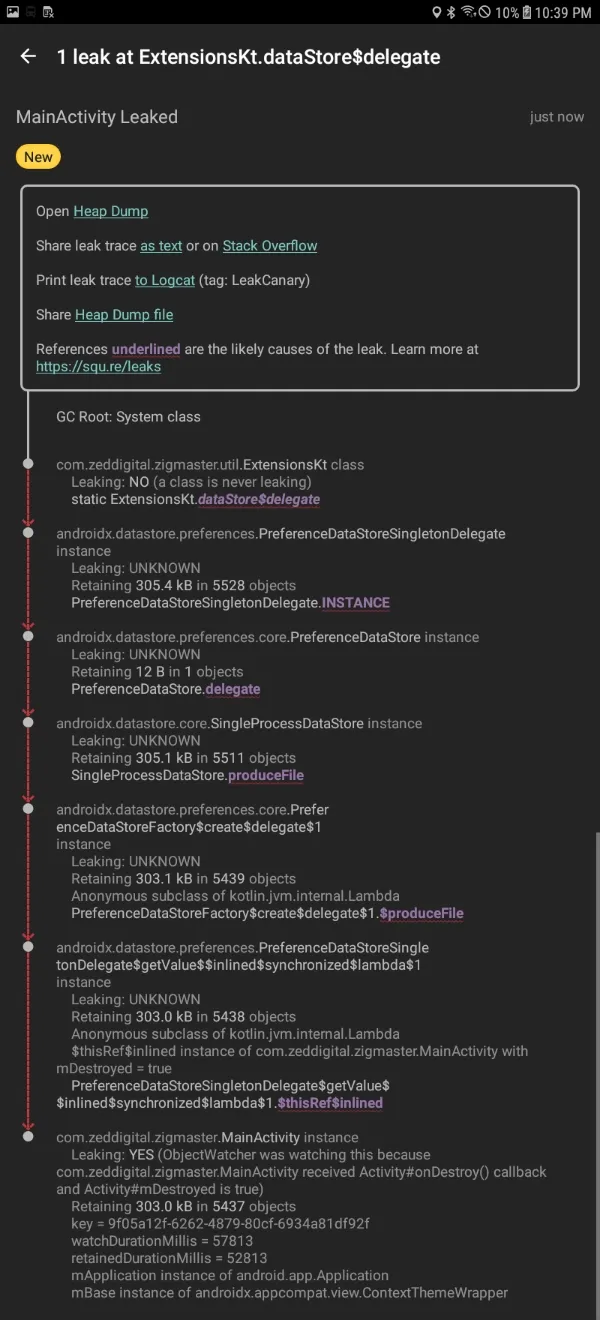Tap the New badge
This screenshot has width=600, height=1320.
click(38, 157)
